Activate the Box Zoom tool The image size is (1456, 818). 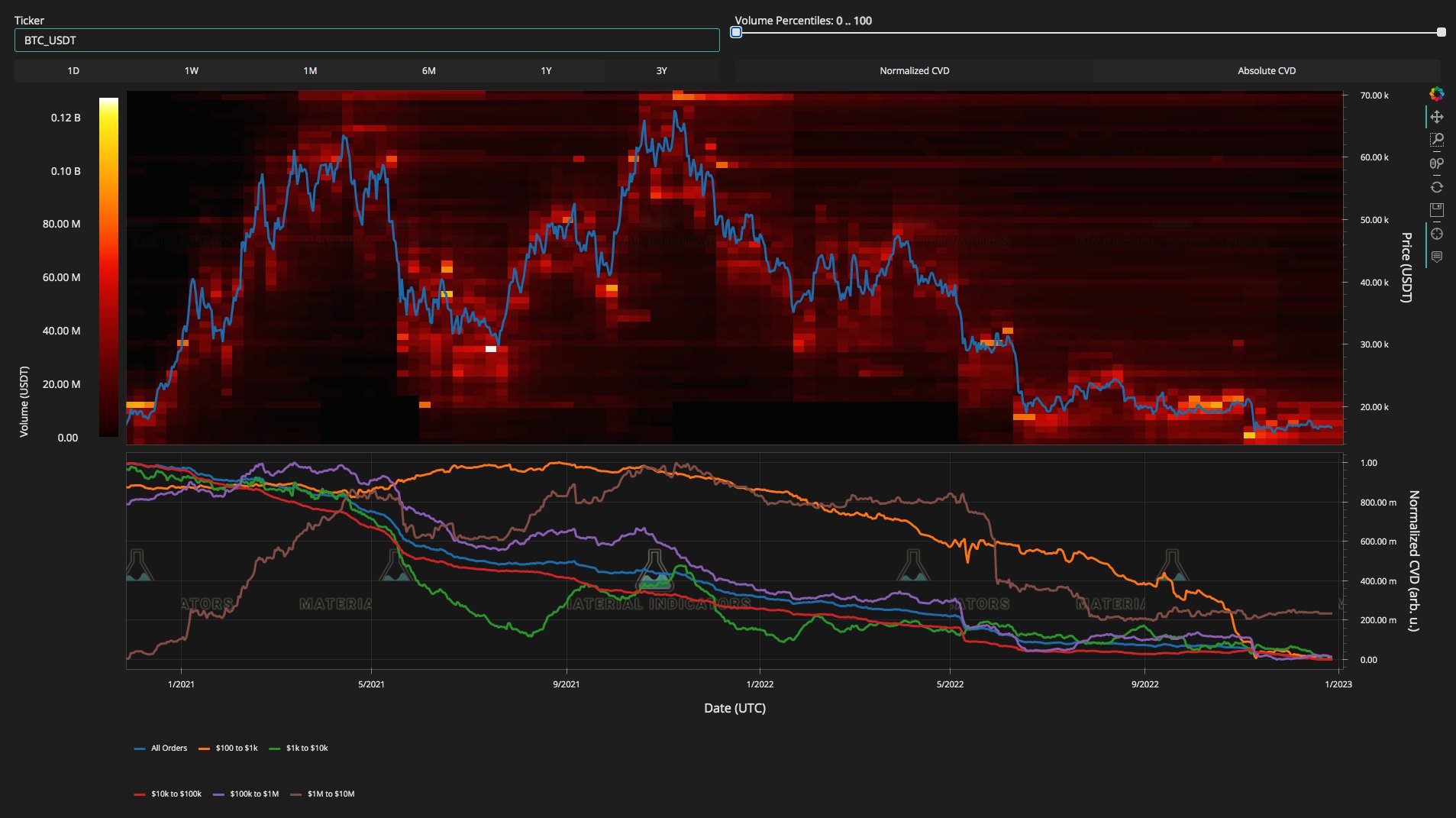pos(1436,140)
